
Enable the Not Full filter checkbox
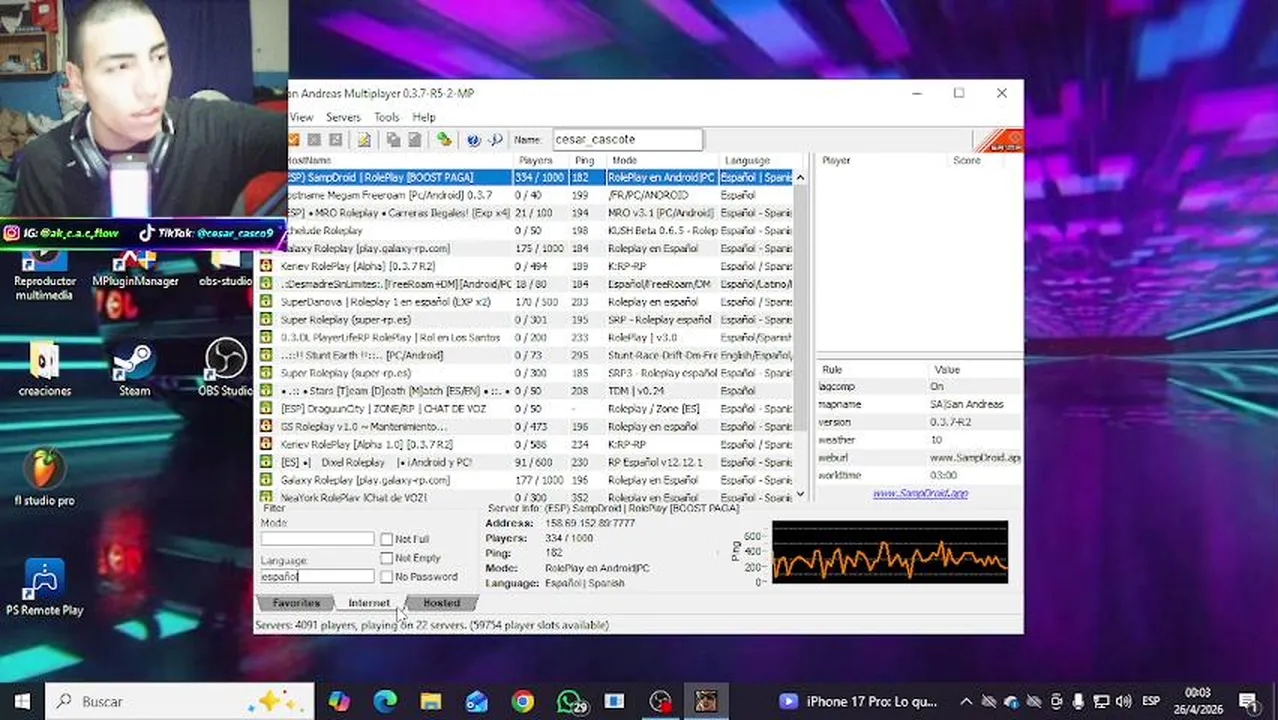[386, 540]
